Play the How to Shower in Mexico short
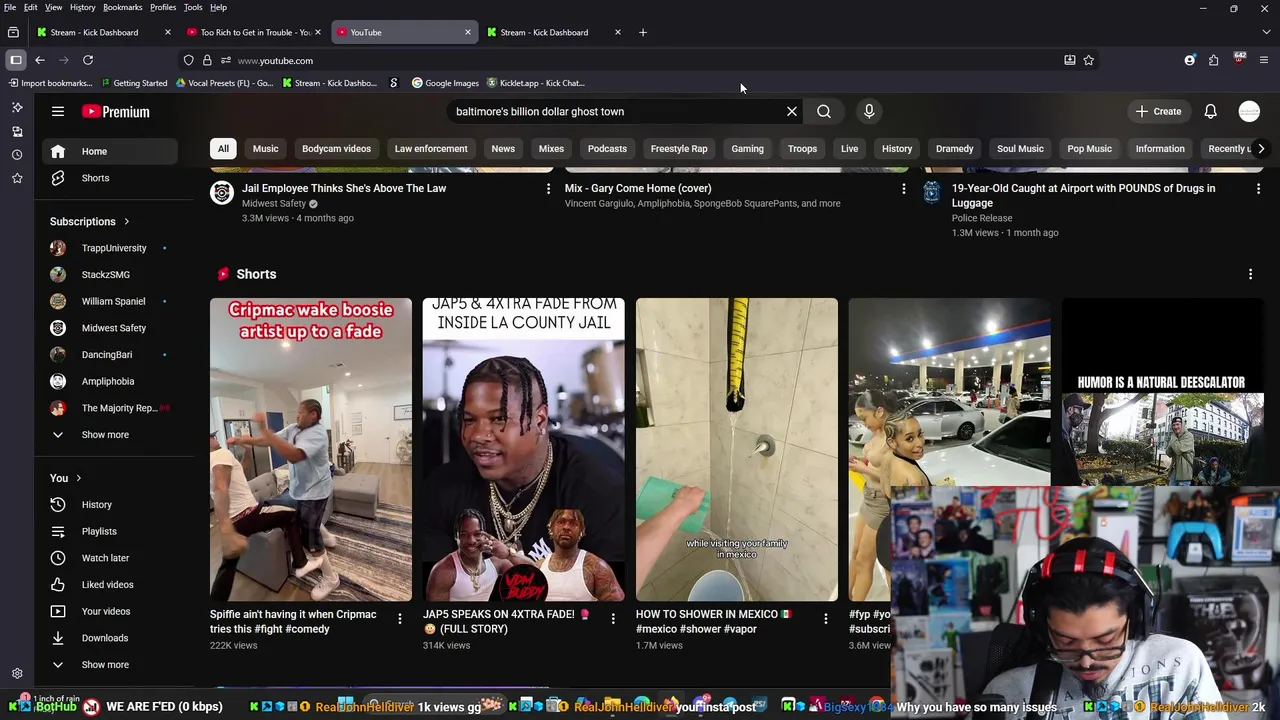This screenshot has height=720, width=1280. (737, 449)
